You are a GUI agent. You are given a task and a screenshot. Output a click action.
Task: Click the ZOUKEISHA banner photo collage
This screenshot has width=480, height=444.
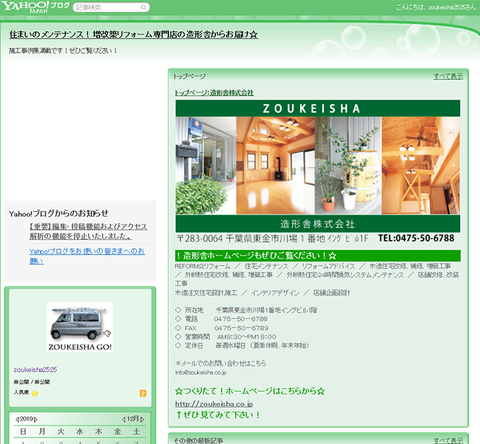318,166
